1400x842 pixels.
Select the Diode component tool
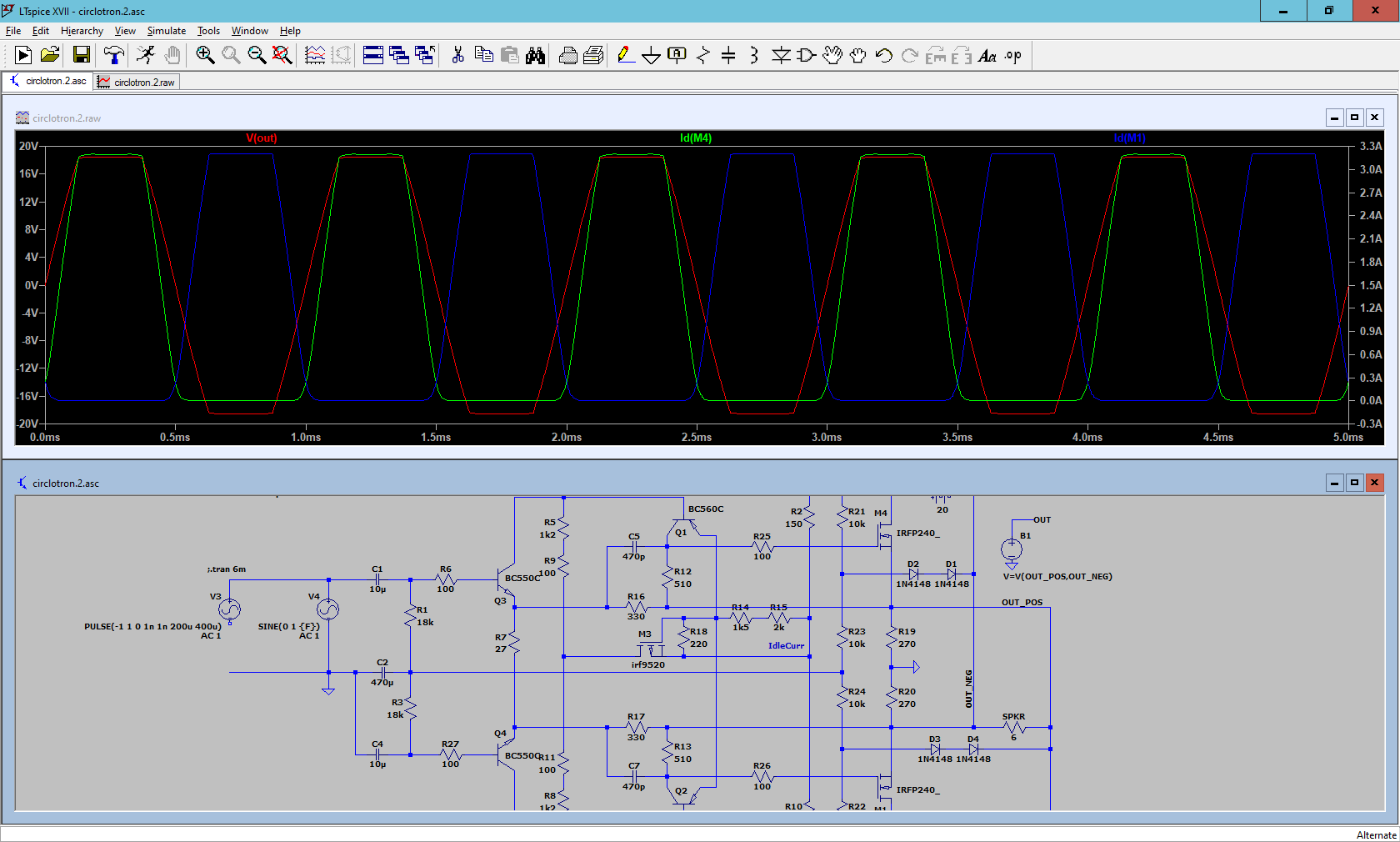coord(781,55)
